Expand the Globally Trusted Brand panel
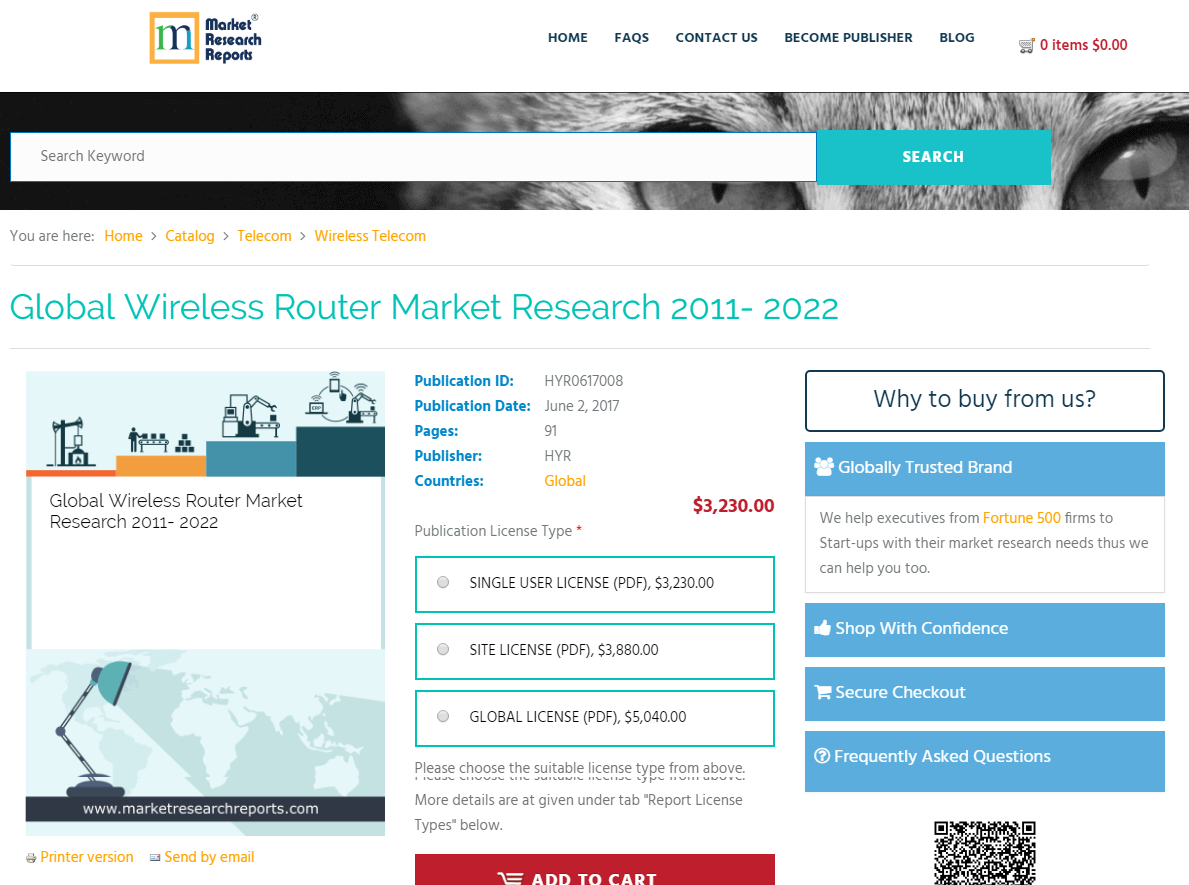 click(984, 469)
